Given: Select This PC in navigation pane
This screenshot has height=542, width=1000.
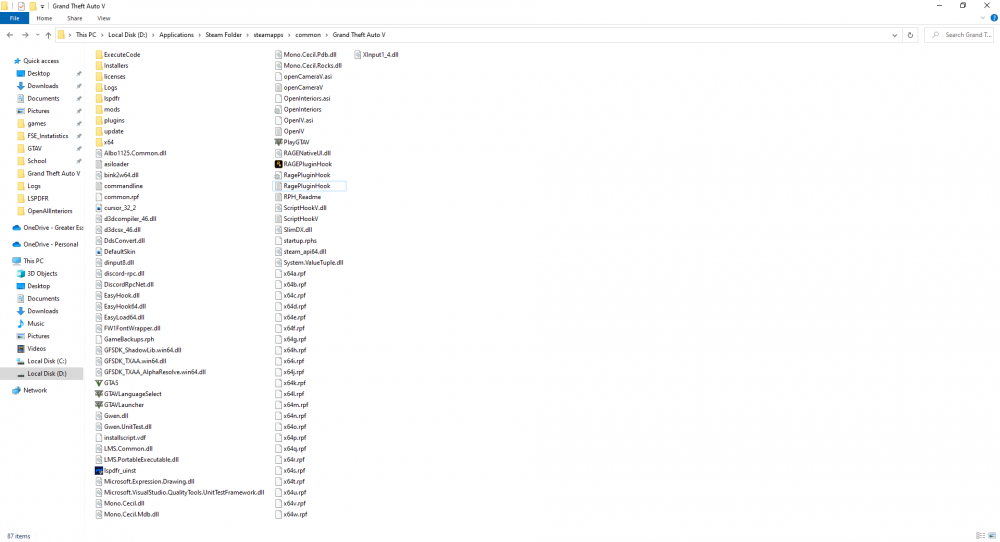Looking at the screenshot, I should point(33,261).
